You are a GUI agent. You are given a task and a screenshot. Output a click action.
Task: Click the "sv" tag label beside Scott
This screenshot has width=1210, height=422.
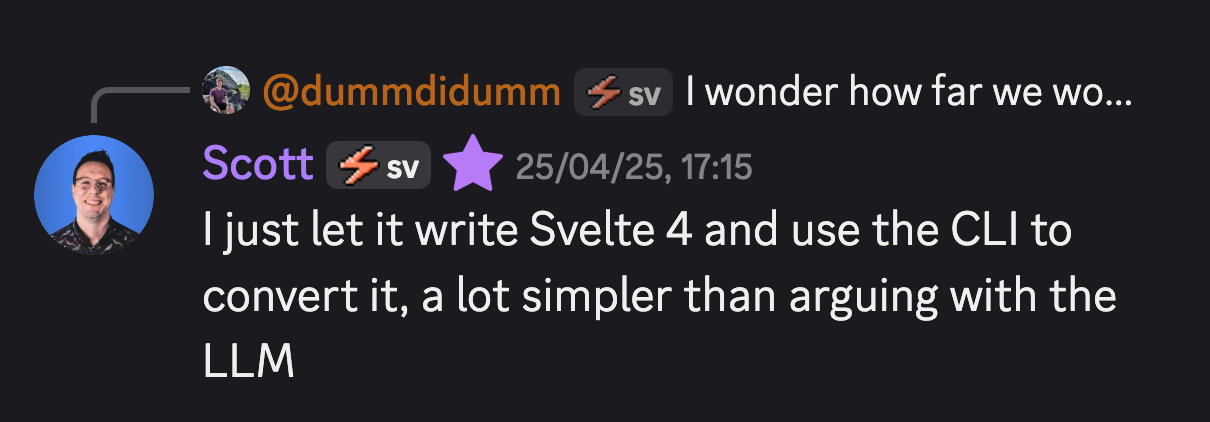click(x=402, y=167)
